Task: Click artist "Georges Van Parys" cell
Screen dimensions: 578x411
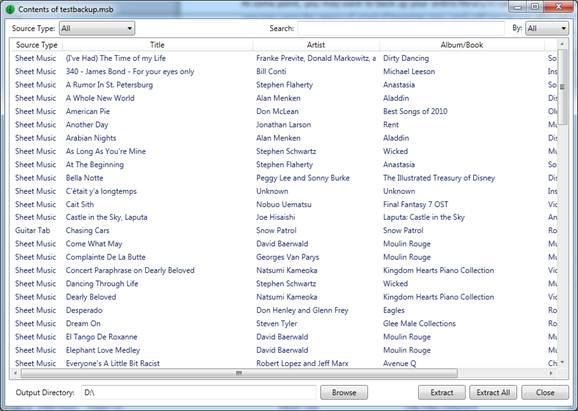Action: tap(288, 257)
